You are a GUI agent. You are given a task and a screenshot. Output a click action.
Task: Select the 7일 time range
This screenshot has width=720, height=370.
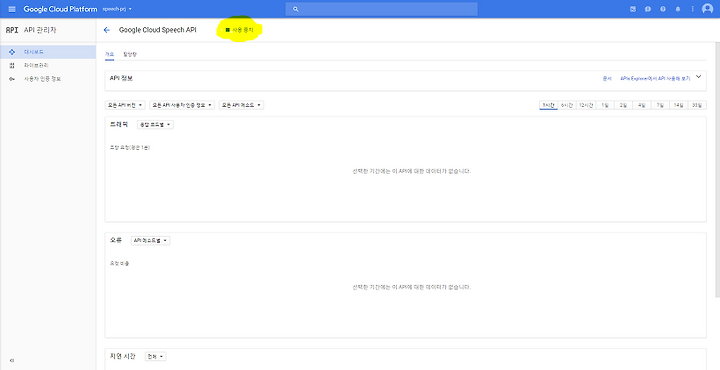660,105
